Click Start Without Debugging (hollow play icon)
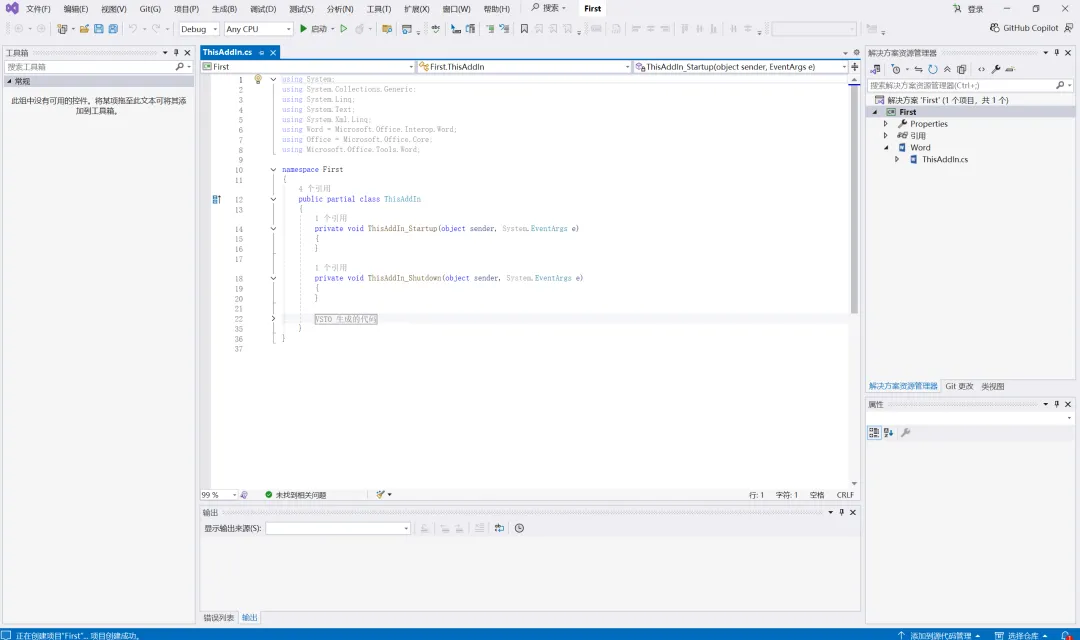The image size is (1080, 640). click(x=344, y=29)
